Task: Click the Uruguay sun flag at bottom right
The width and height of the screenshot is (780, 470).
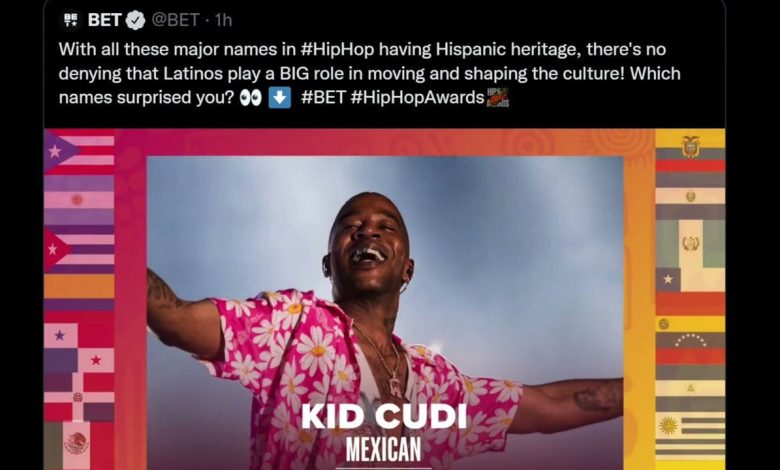Action: tap(690, 434)
